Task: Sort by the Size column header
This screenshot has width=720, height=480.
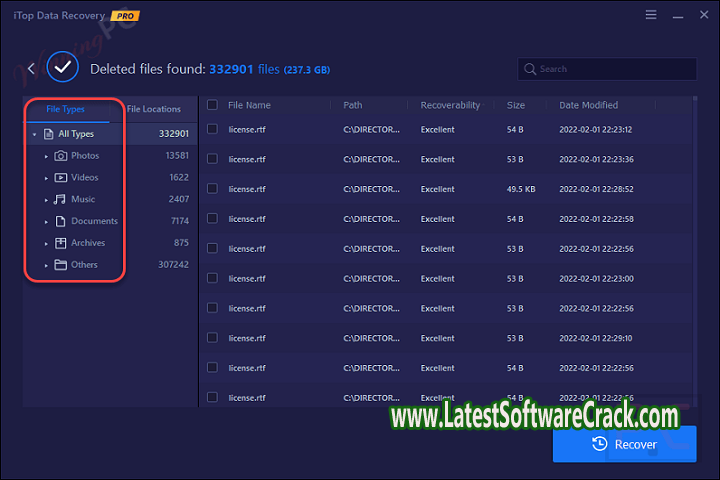Action: coord(515,105)
